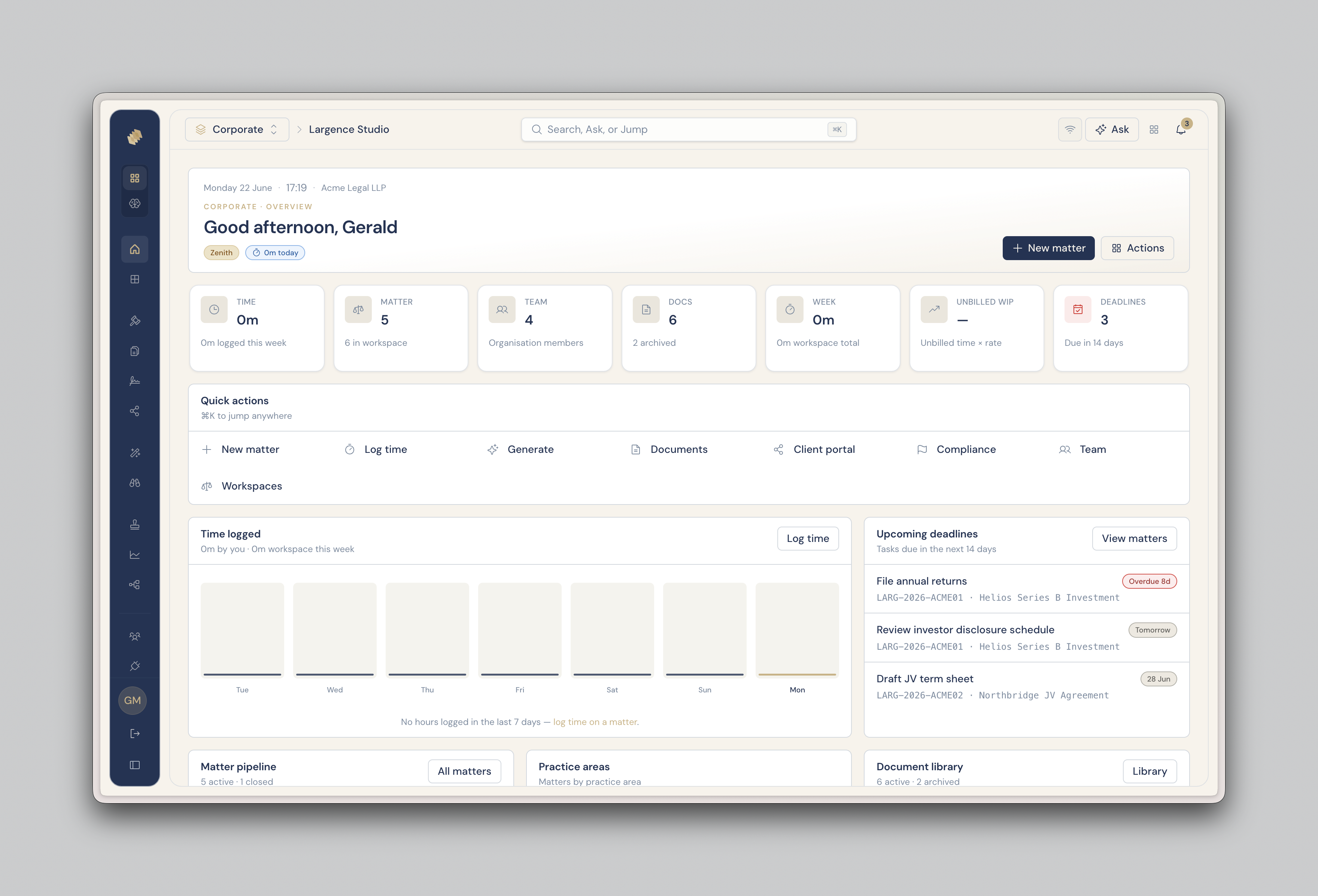Open the DEADLINES stat card
This screenshot has height=896, width=1318.
[1121, 328]
